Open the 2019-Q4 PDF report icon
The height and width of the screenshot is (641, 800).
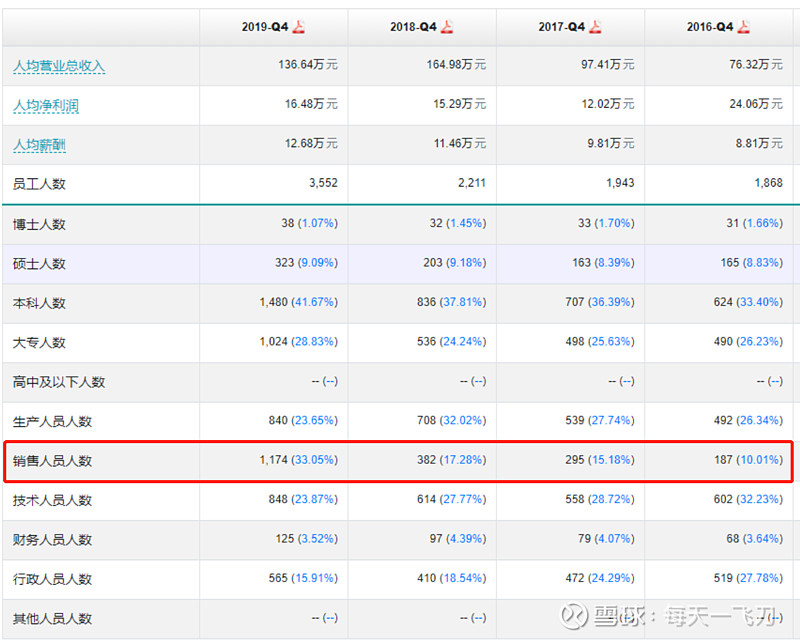click(x=298, y=26)
